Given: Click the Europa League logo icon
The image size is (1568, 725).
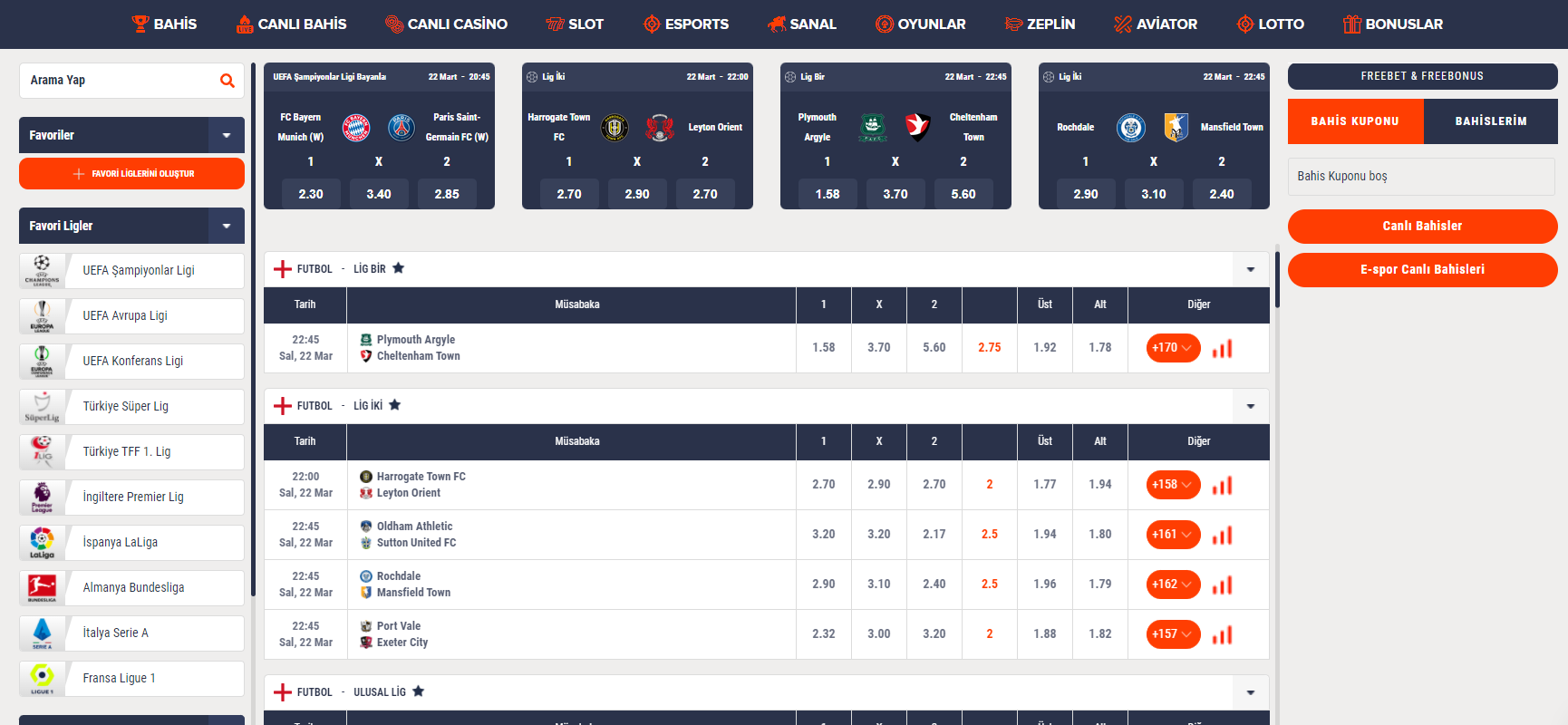Looking at the screenshot, I should [x=42, y=315].
